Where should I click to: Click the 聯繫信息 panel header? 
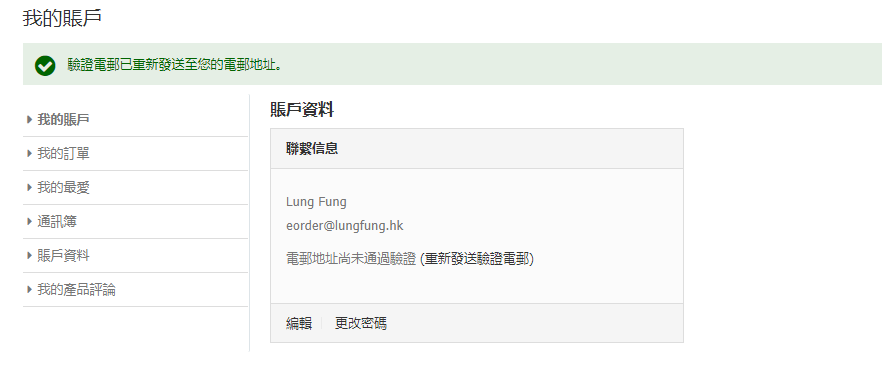point(477,148)
